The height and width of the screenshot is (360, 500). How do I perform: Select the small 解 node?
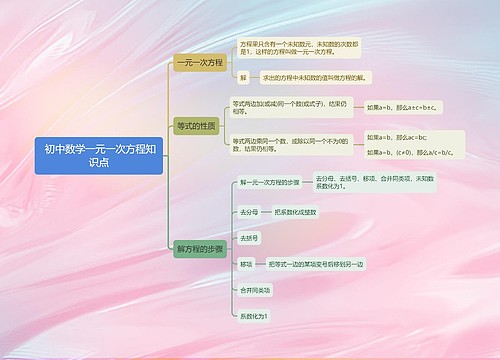[243, 78]
